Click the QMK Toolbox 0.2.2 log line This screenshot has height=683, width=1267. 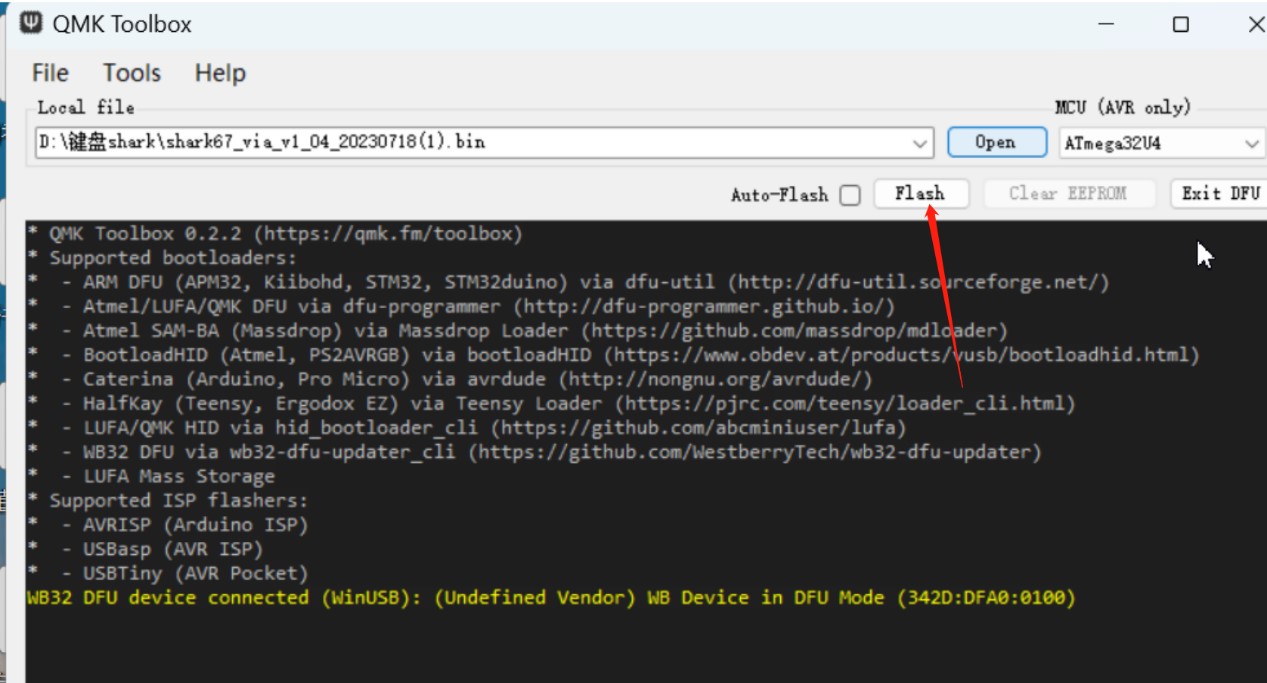click(x=275, y=234)
